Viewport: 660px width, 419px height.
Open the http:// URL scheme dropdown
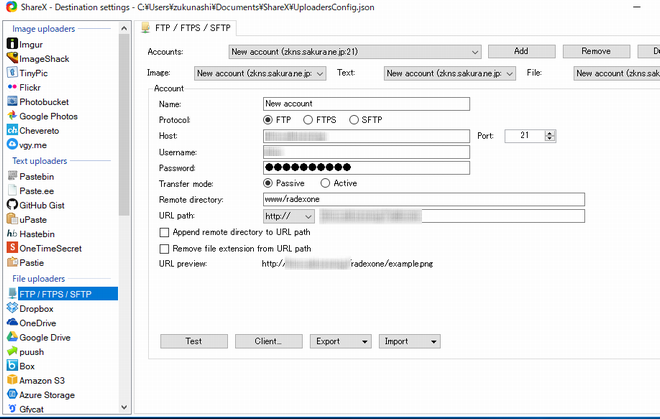pos(289,216)
